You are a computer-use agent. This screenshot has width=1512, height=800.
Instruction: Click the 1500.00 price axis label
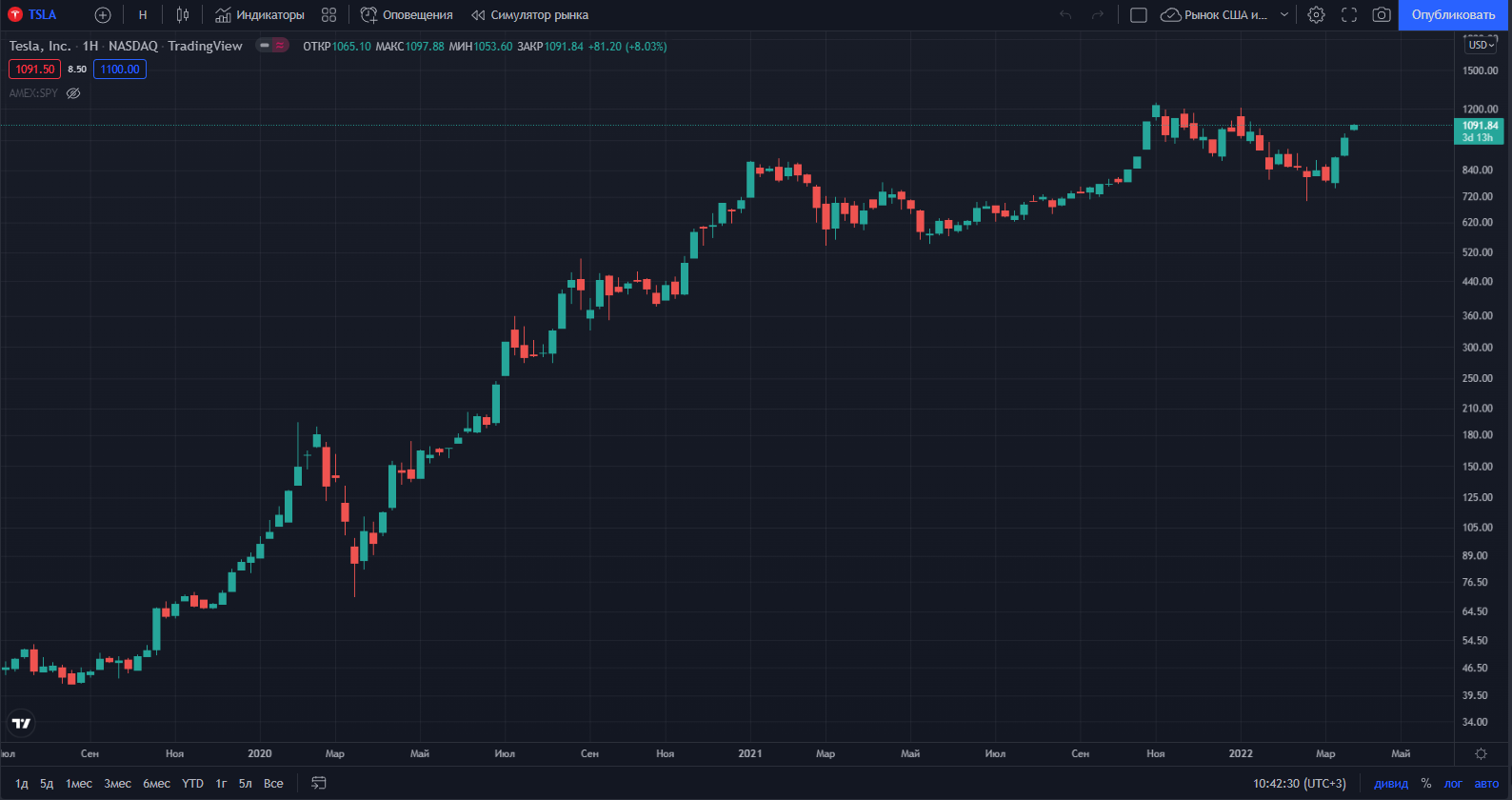coord(1481,70)
